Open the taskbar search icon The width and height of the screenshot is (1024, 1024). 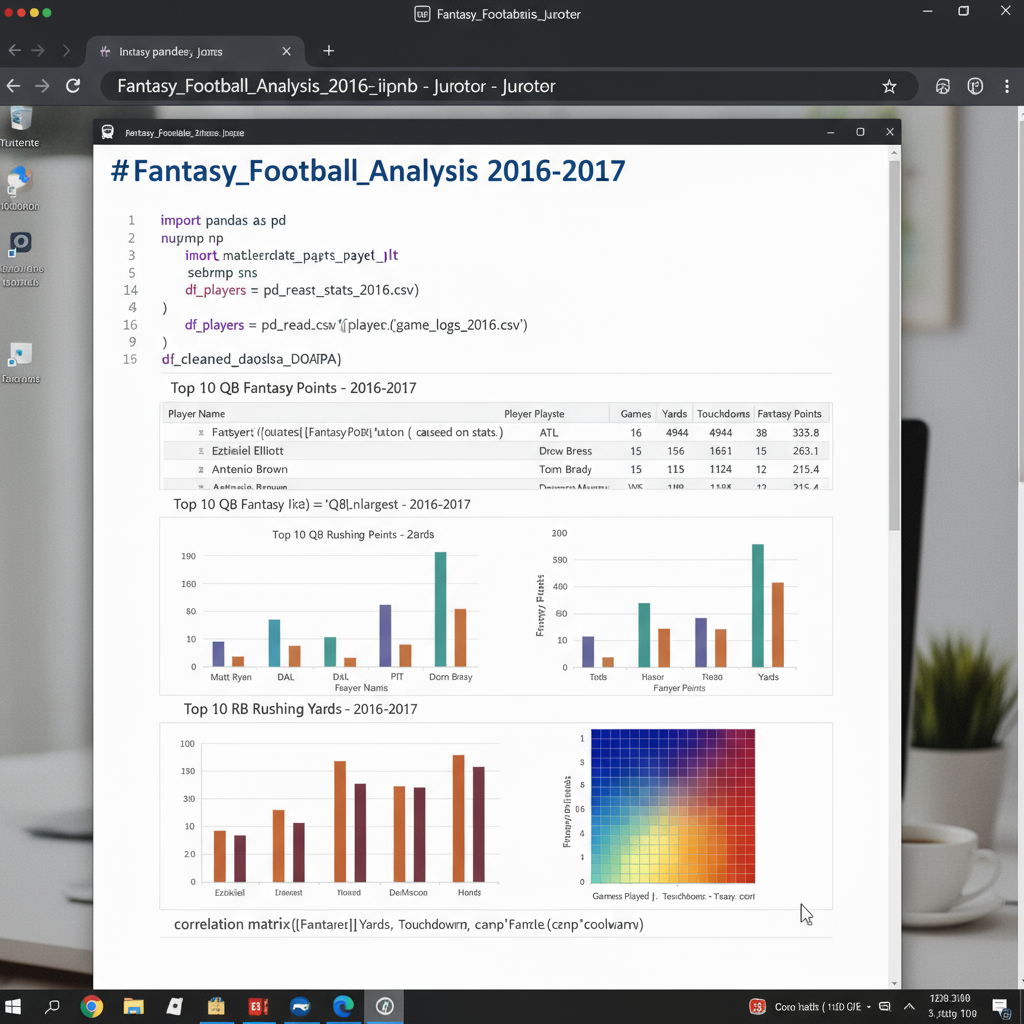pos(52,1006)
